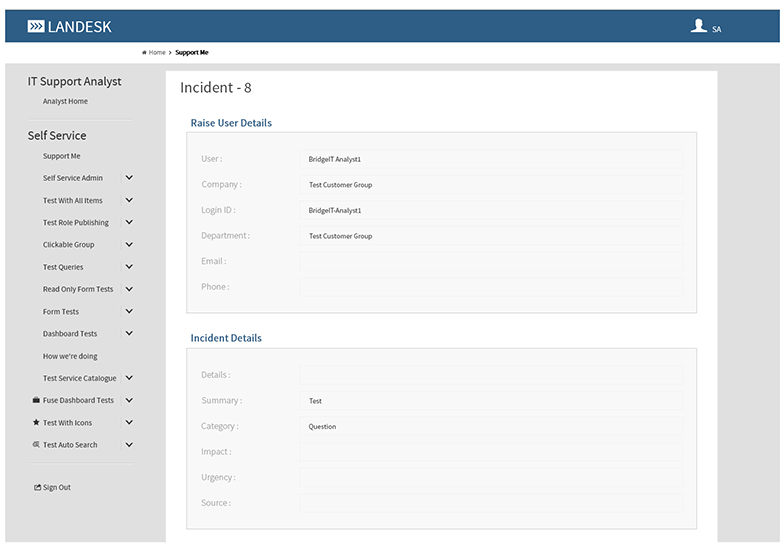Click the Home icon in the breadcrumb

pyautogui.click(x=144, y=52)
